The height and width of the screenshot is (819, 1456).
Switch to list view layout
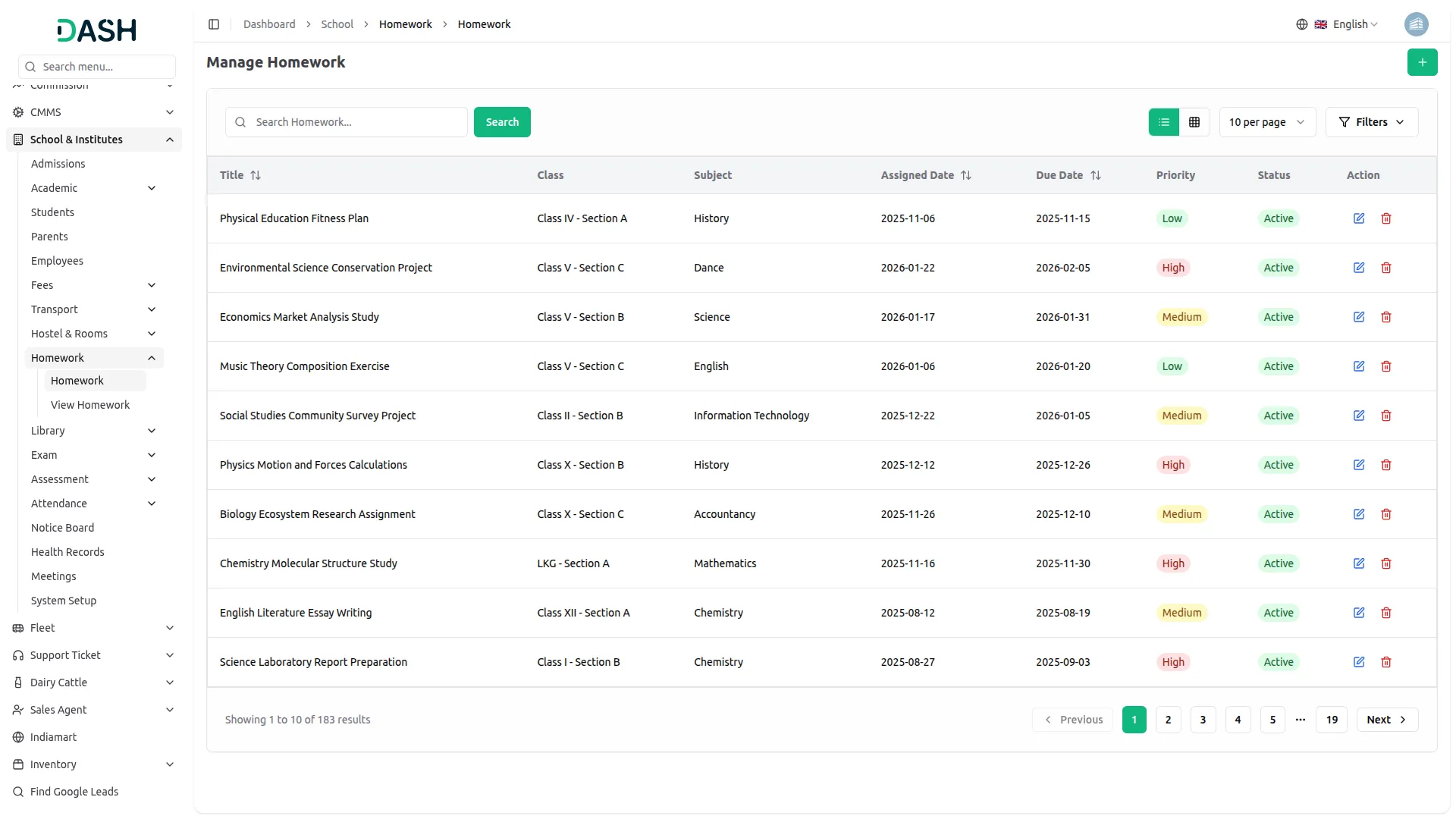point(1163,122)
